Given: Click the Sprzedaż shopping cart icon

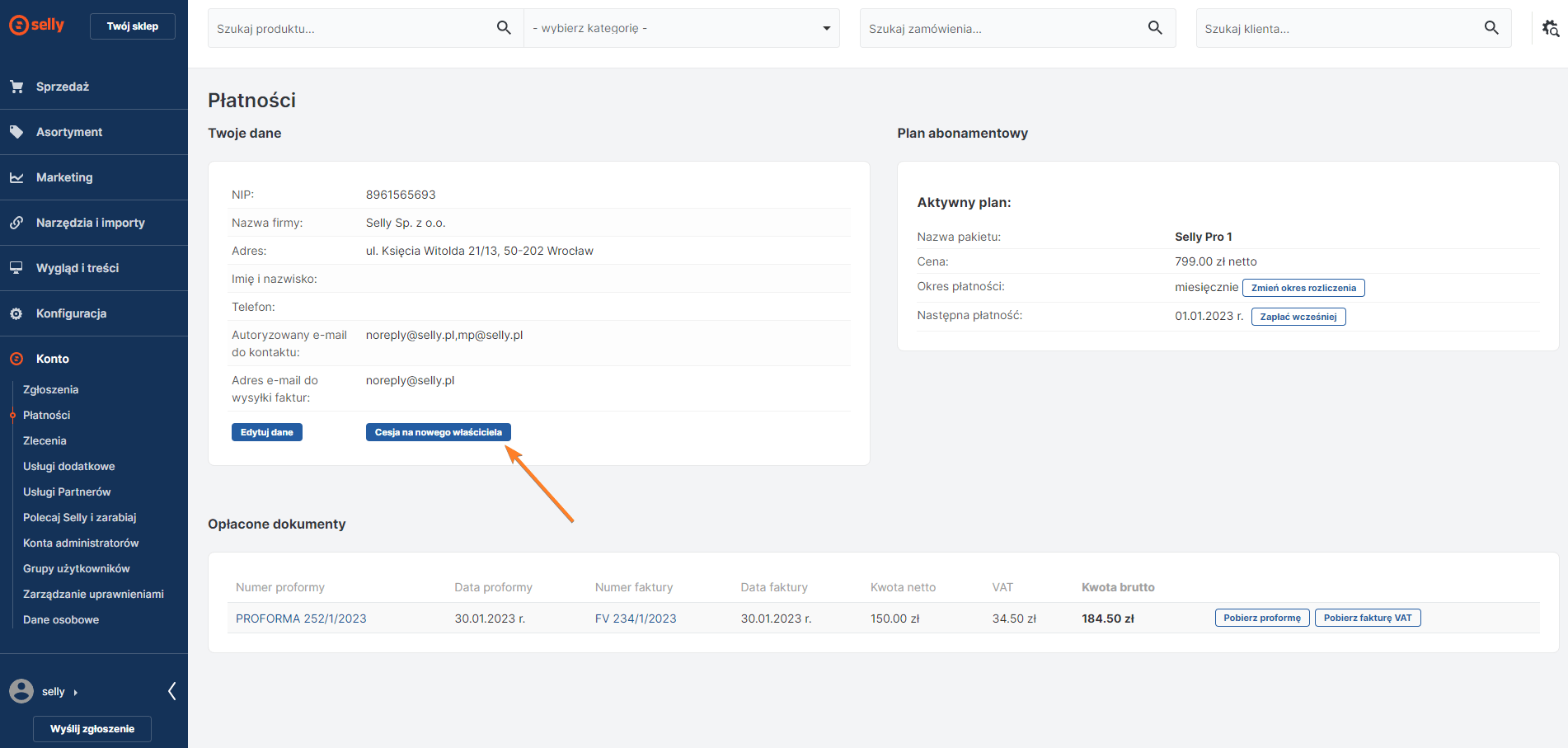Looking at the screenshot, I should click(x=16, y=87).
